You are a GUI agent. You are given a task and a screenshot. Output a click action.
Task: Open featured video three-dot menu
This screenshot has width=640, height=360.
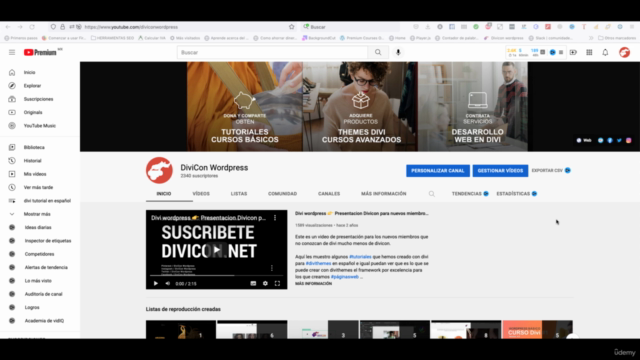click(275, 218)
